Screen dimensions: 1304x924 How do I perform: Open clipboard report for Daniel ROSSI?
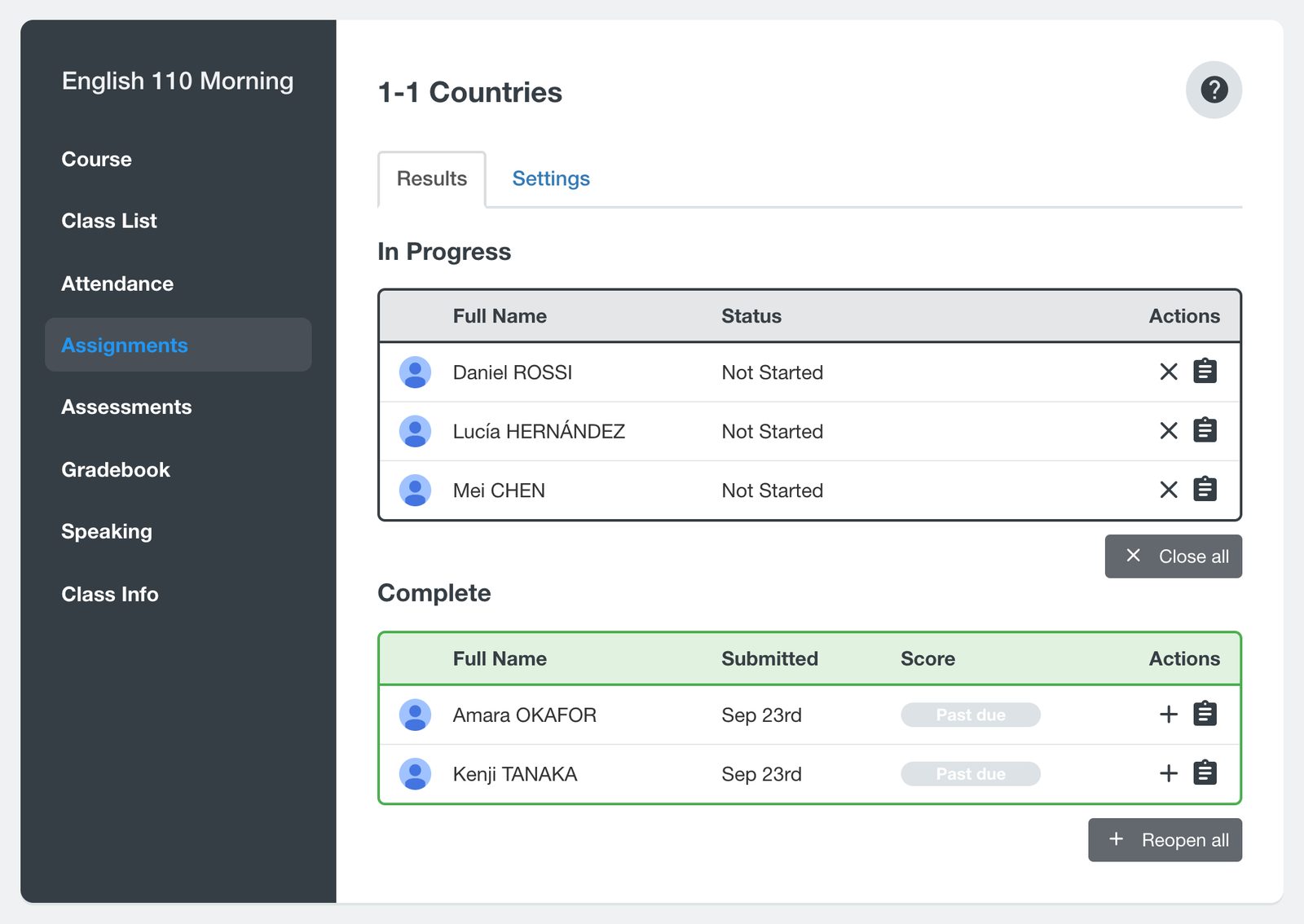(1205, 372)
